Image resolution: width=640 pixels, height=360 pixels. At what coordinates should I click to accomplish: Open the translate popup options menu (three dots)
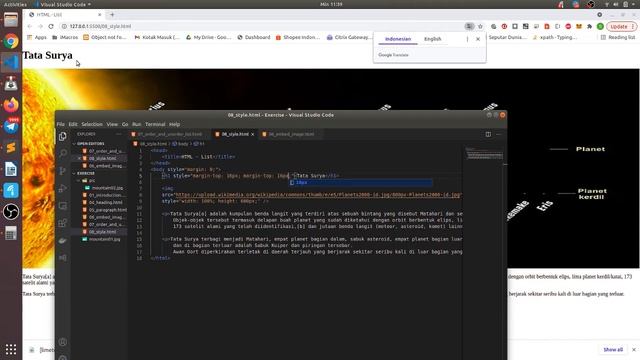pyautogui.click(x=467, y=39)
